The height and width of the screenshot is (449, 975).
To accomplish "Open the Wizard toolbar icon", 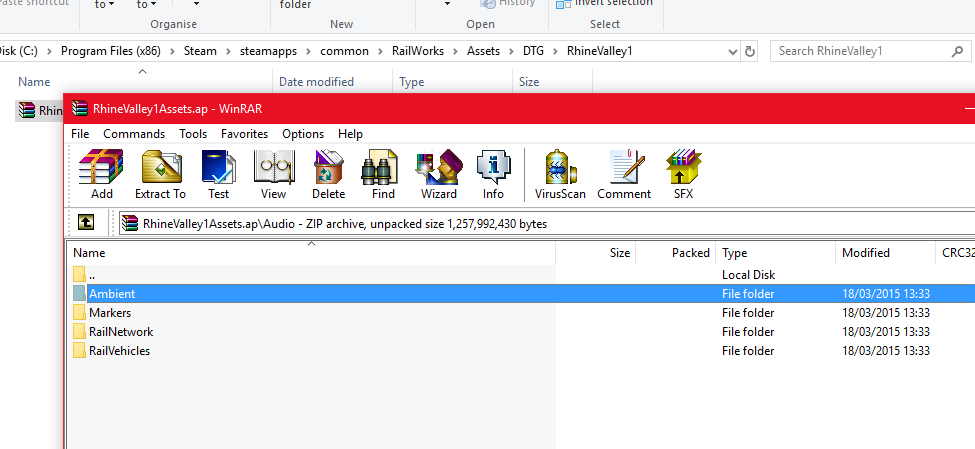I will coord(438,167).
